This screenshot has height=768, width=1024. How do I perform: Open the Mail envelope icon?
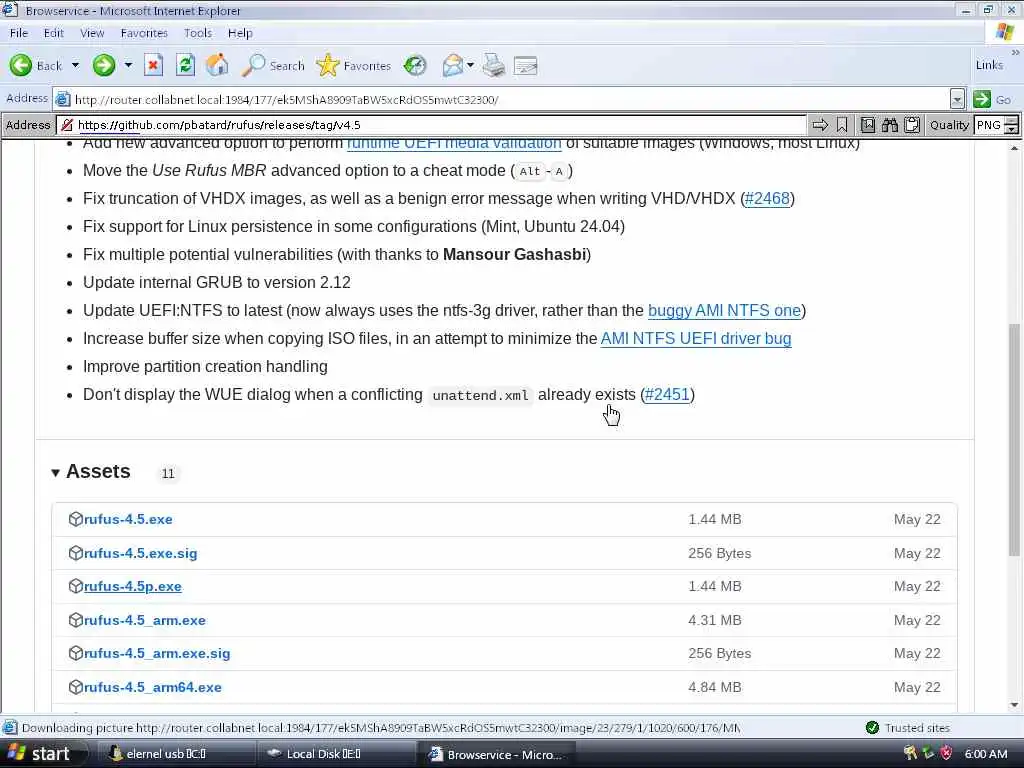click(453, 65)
